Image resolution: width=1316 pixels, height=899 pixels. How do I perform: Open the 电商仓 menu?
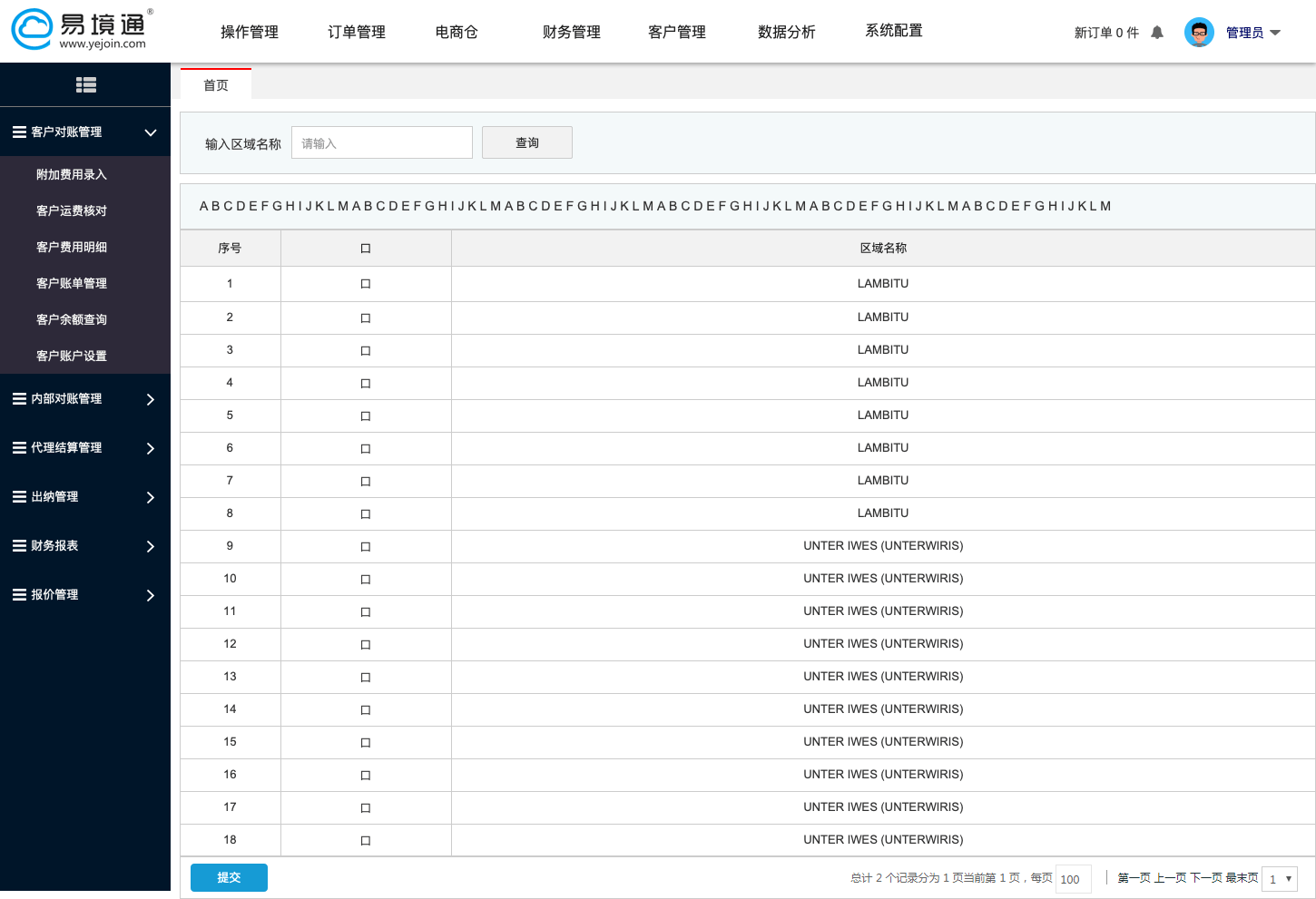coord(457,32)
